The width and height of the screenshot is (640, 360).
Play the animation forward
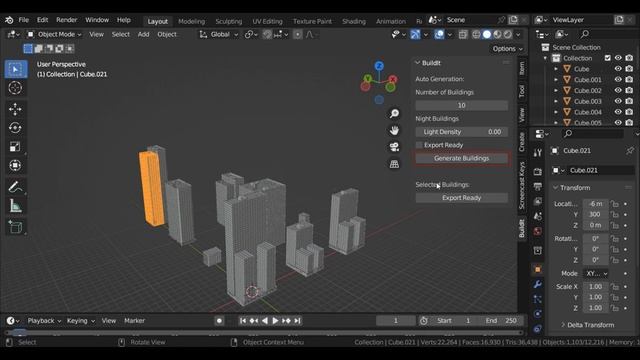point(275,321)
